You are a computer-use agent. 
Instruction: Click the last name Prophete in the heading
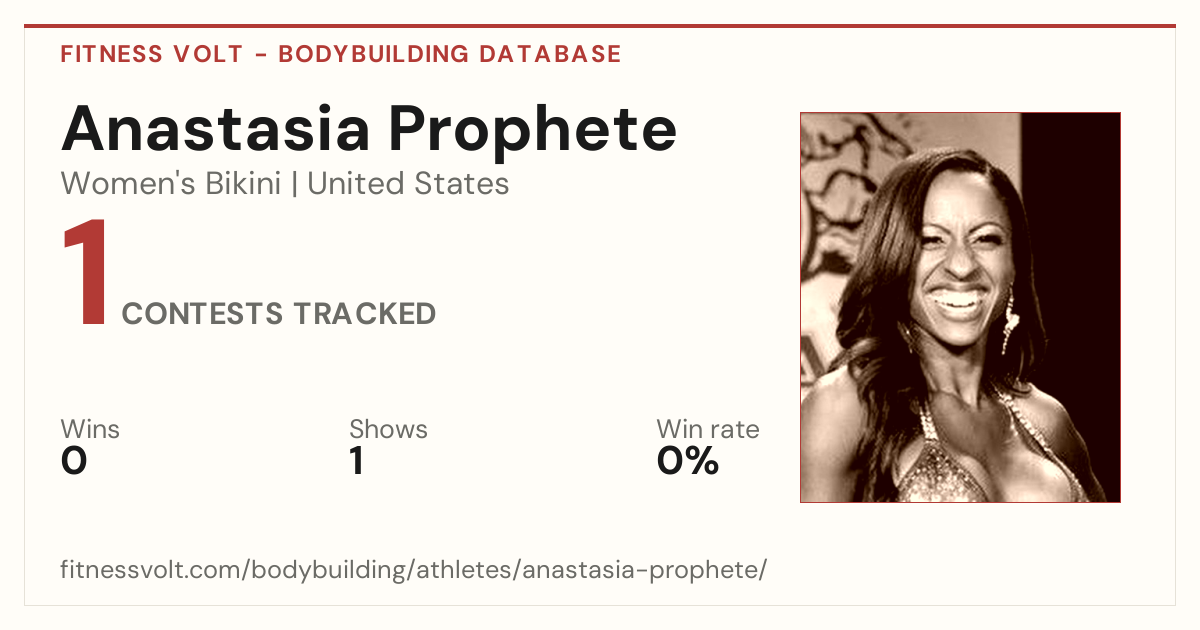(x=532, y=130)
